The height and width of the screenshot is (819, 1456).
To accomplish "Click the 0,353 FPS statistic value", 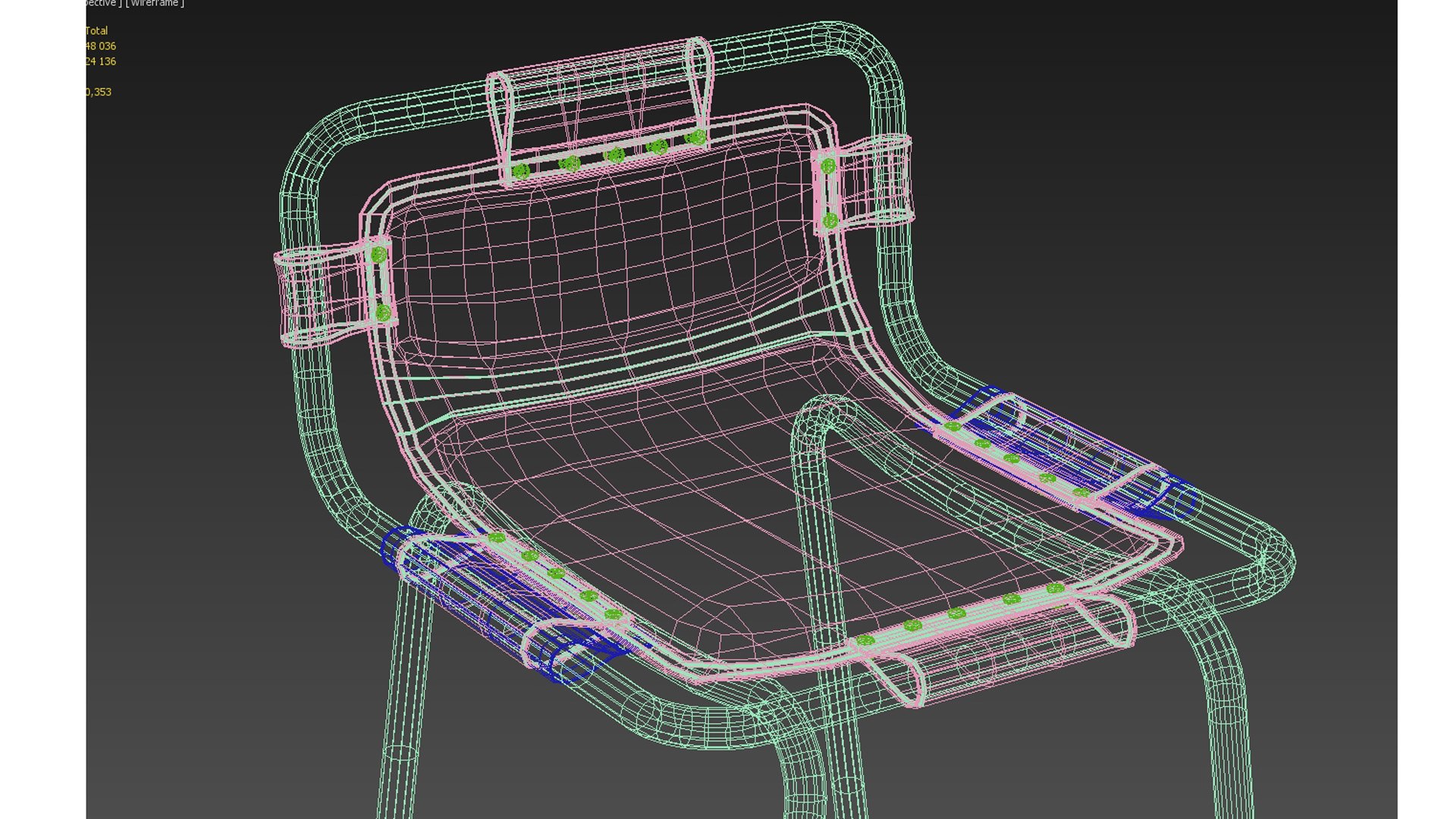I will [99, 92].
